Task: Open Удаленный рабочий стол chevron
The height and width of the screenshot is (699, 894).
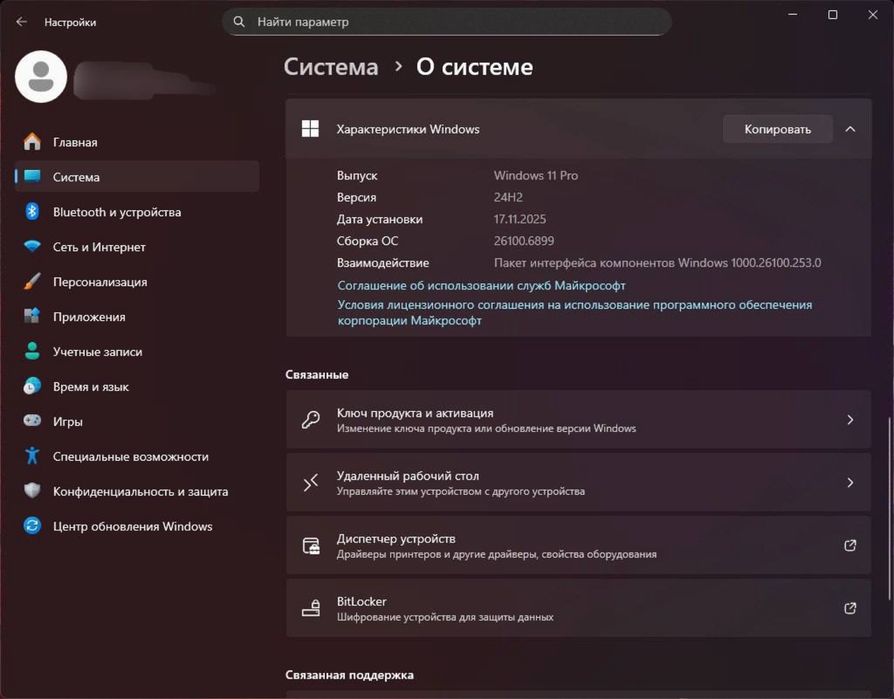Action: (x=850, y=483)
